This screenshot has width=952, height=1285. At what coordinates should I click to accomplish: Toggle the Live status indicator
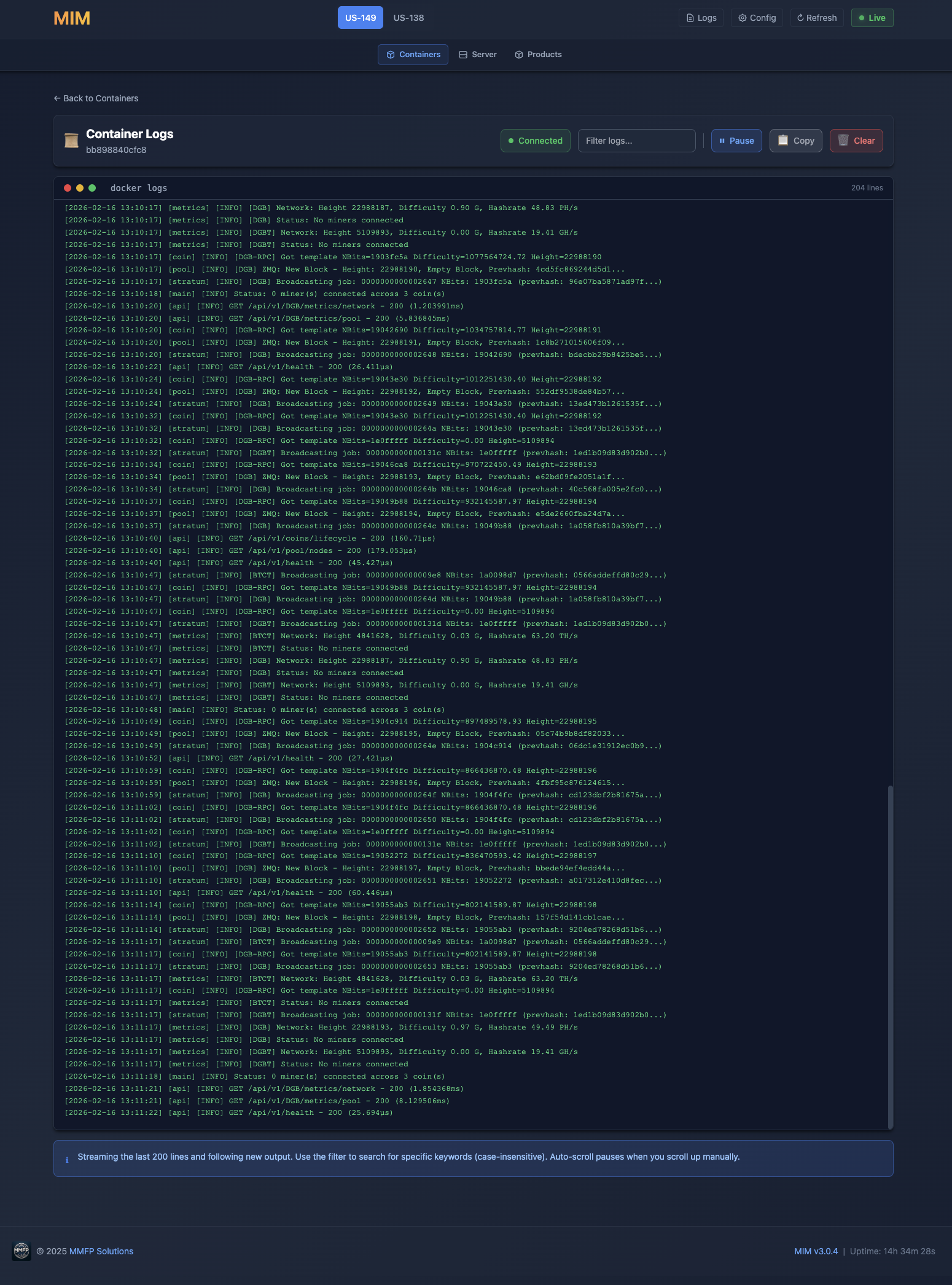pyautogui.click(x=872, y=18)
